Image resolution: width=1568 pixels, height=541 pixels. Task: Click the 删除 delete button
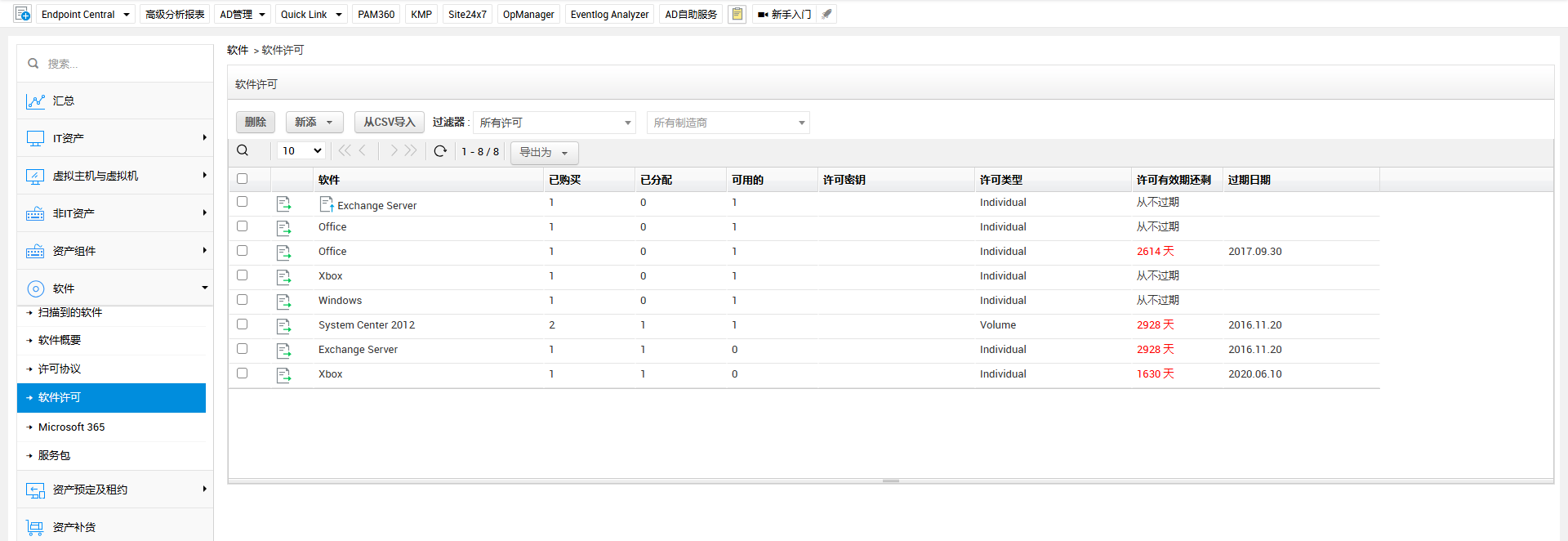pos(256,122)
